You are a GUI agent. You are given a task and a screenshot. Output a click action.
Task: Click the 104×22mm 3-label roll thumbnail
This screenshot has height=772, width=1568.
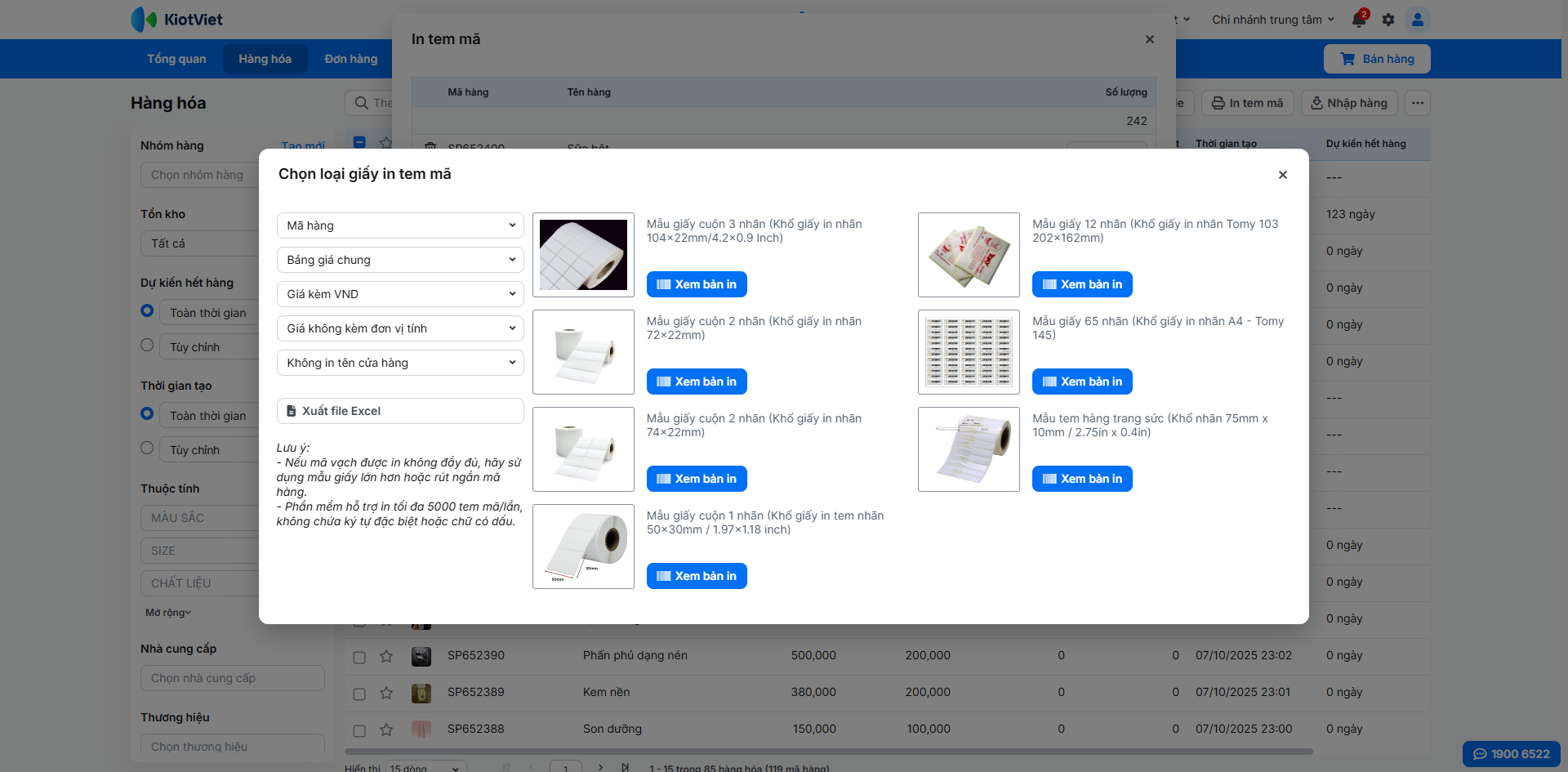[583, 255]
